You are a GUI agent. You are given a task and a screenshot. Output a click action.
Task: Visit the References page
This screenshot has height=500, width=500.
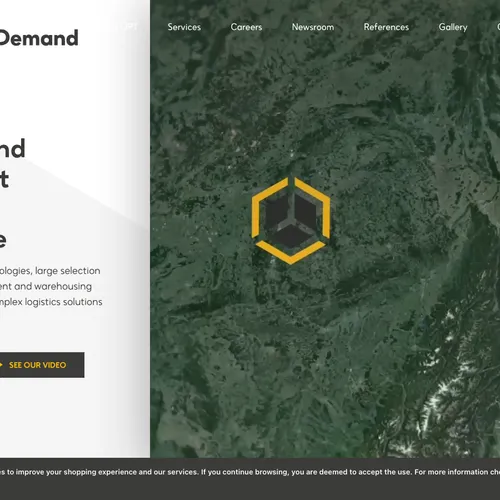tap(386, 27)
